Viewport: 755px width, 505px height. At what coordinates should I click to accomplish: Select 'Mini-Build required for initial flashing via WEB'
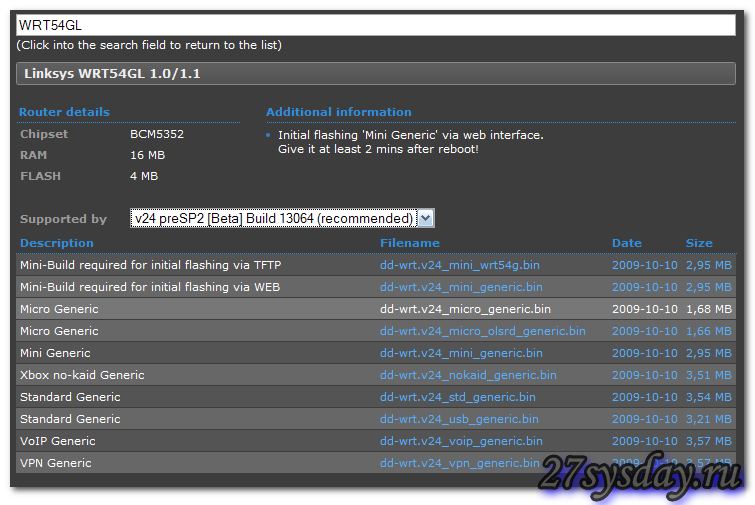(x=150, y=287)
